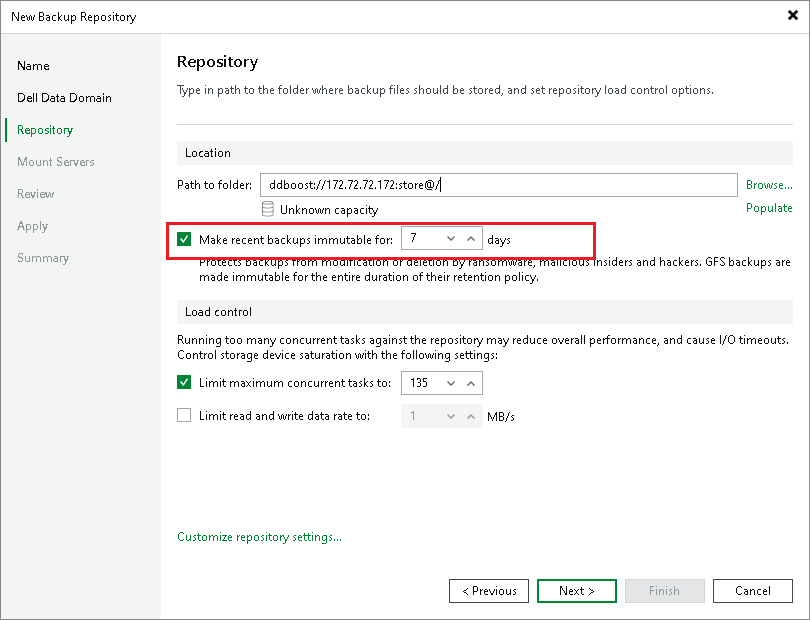The image size is (810, 620).
Task: Click the Location section header
Action: click(485, 153)
